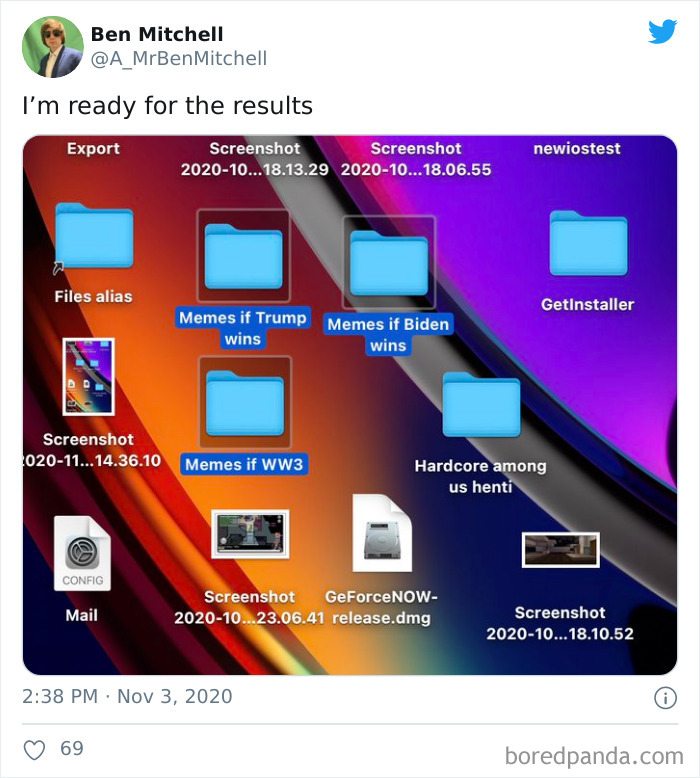Click the 2:38 PM Nov 3, 2020 timestamp

127,696
